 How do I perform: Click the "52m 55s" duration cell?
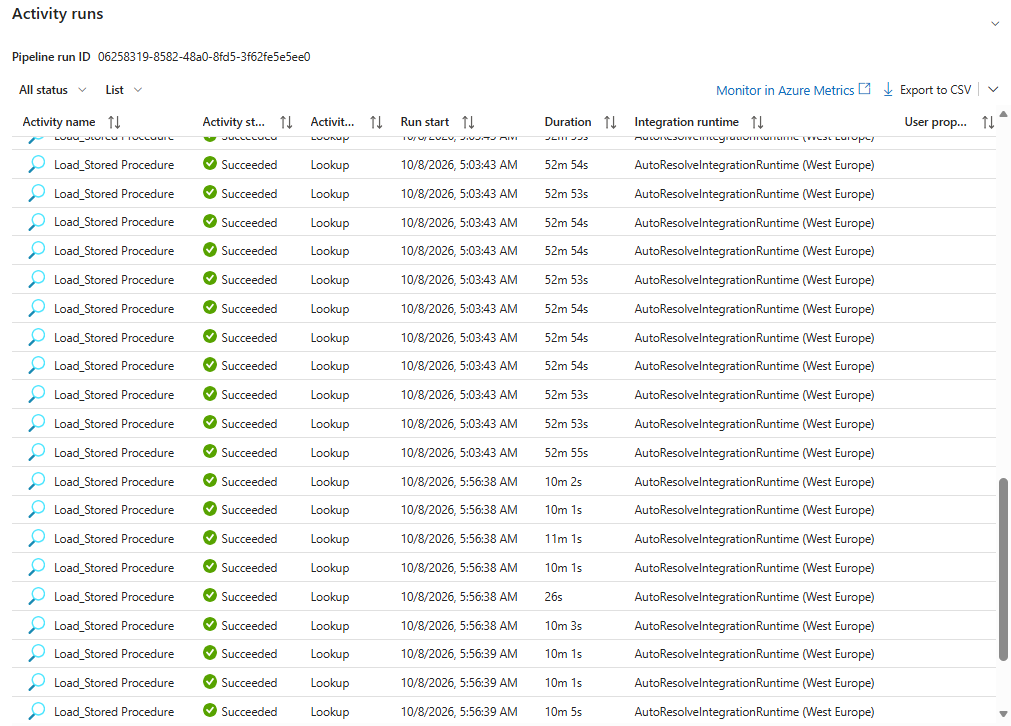click(566, 453)
